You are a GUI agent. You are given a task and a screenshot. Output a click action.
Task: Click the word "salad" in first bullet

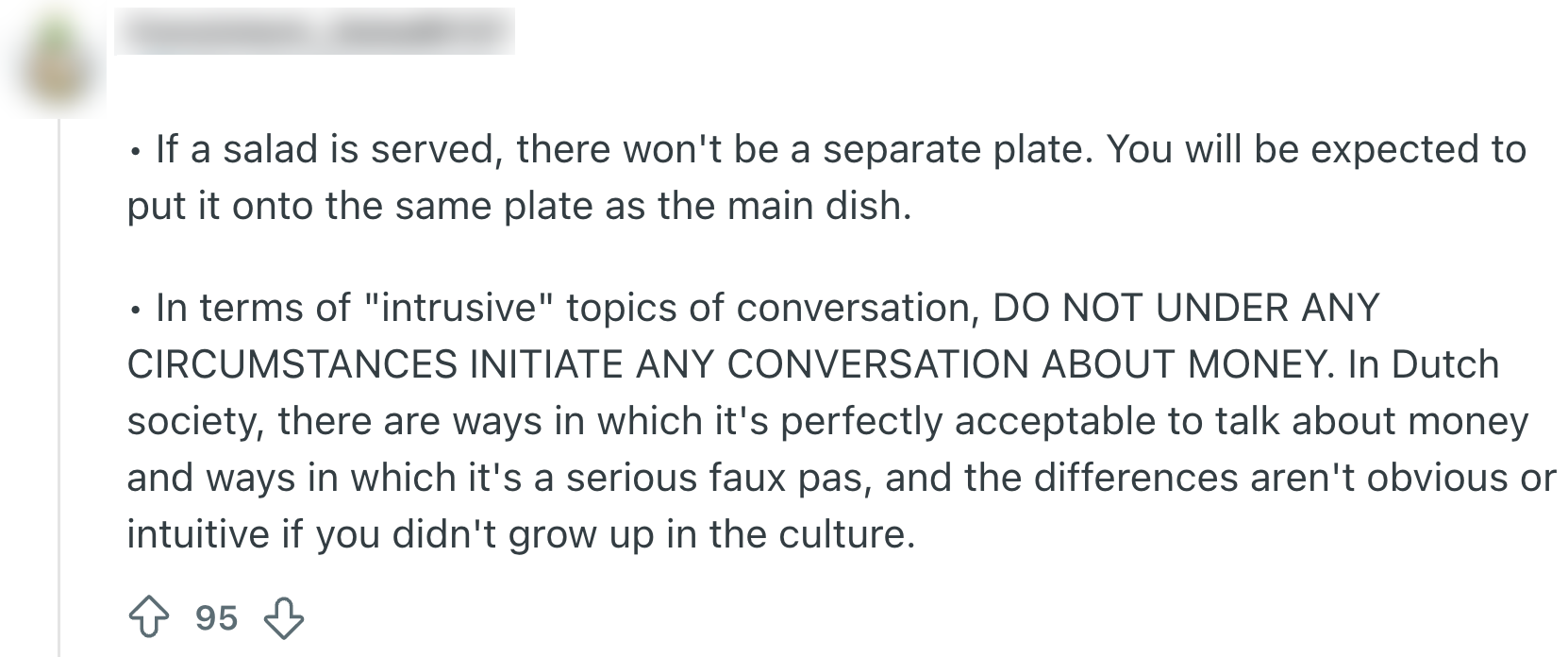(x=272, y=149)
